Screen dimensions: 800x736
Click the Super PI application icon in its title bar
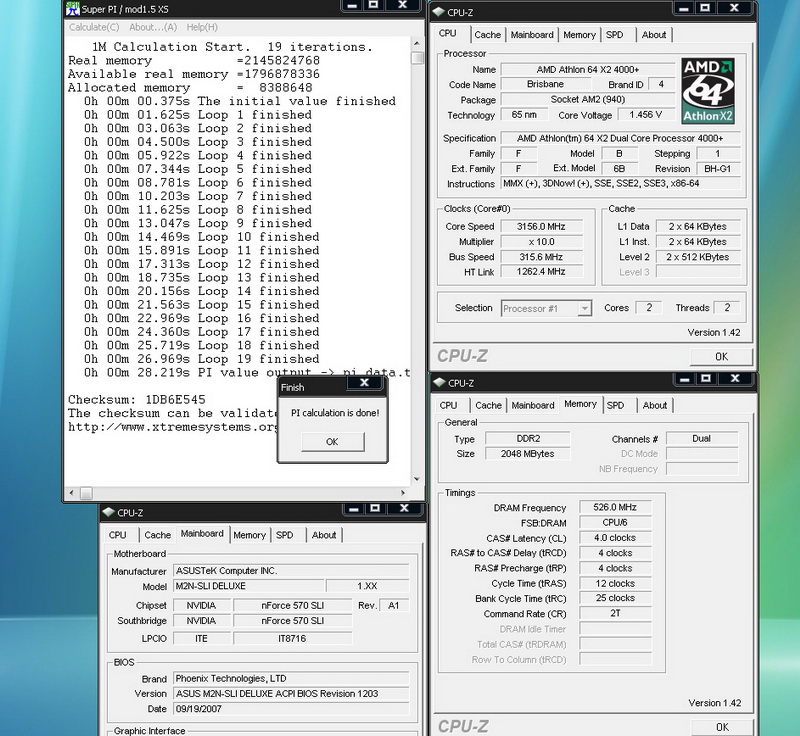pos(73,9)
